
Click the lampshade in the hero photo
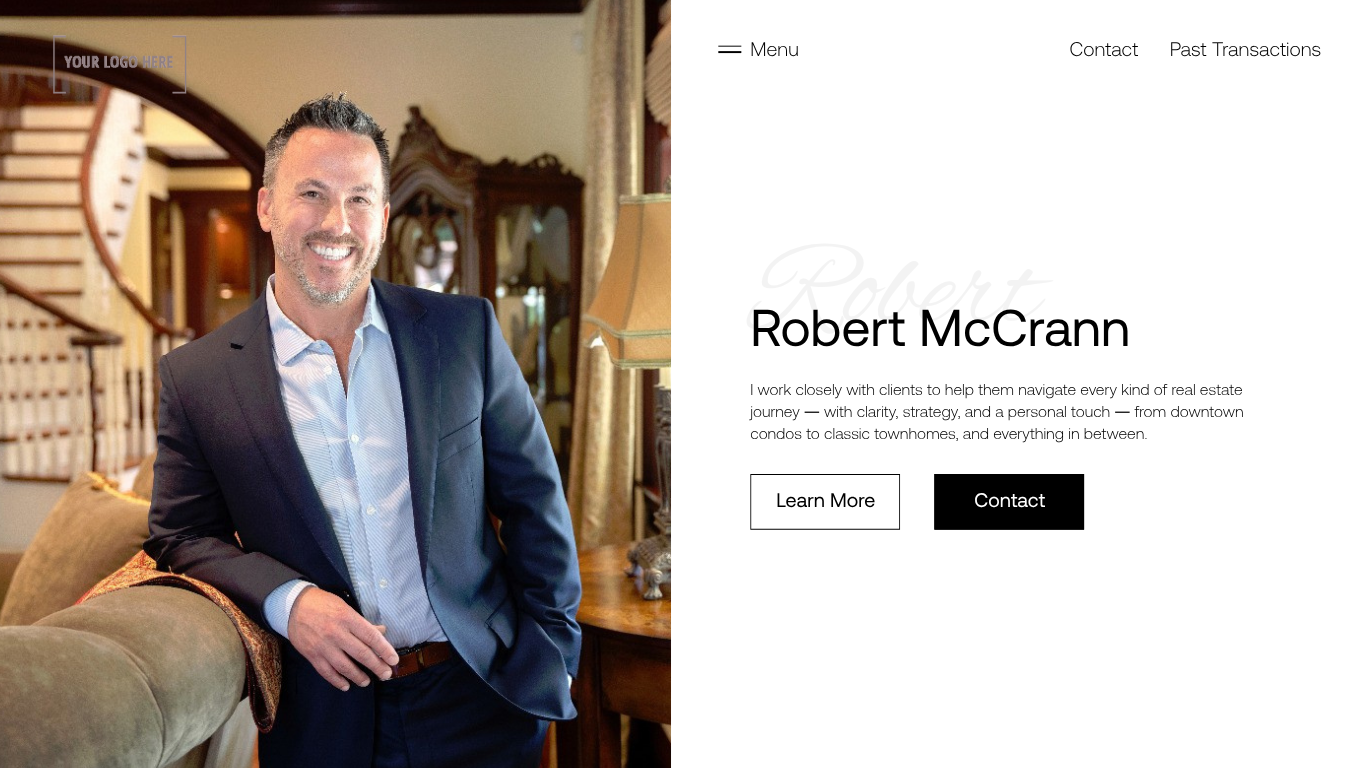(632, 278)
